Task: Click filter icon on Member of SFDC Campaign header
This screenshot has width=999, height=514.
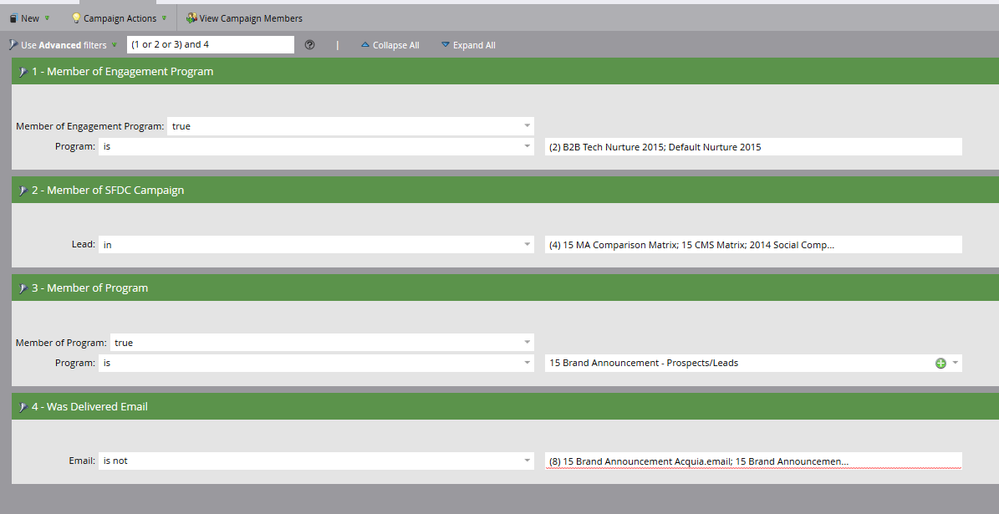Action: pyautogui.click(x=22, y=190)
